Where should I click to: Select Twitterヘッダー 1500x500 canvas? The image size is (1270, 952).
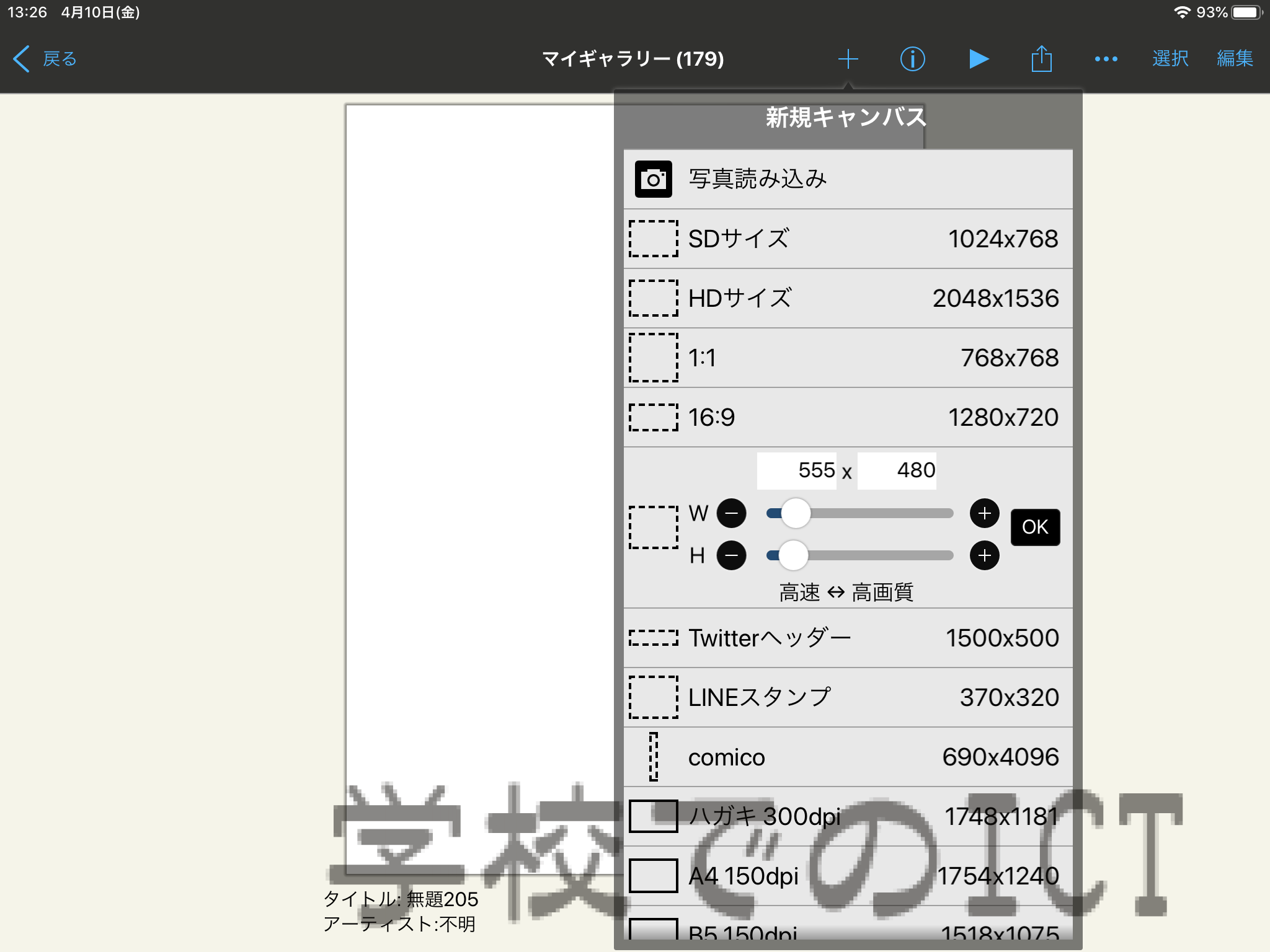[x=848, y=638]
